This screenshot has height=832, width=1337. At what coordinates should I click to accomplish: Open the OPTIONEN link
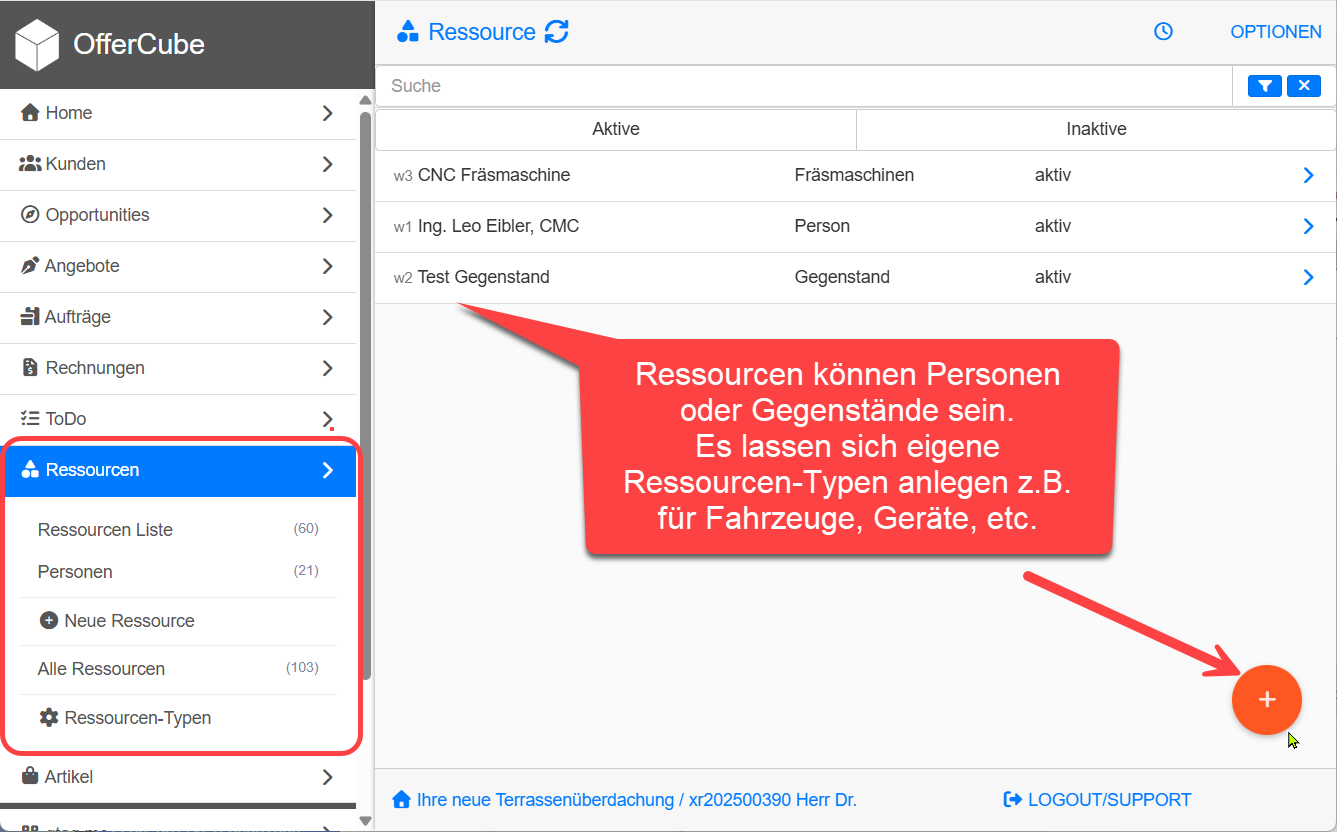[1275, 32]
